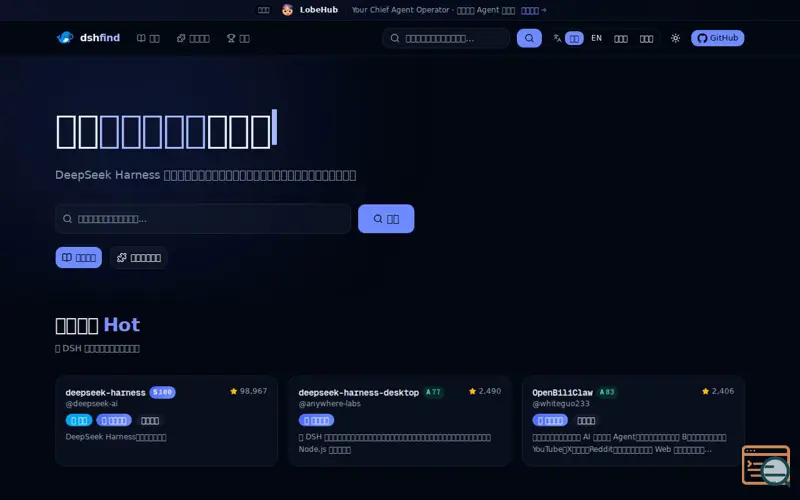This screenshot has width=800, height=500.
Task: Follow the banner link with arrow
Action: pos(533,10)
